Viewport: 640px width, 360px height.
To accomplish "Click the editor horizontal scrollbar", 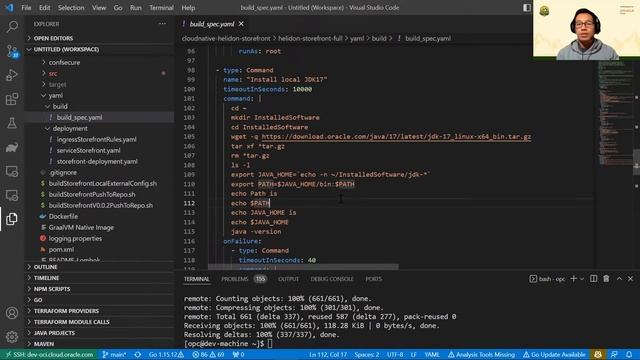I will click(x=303, y=267).
